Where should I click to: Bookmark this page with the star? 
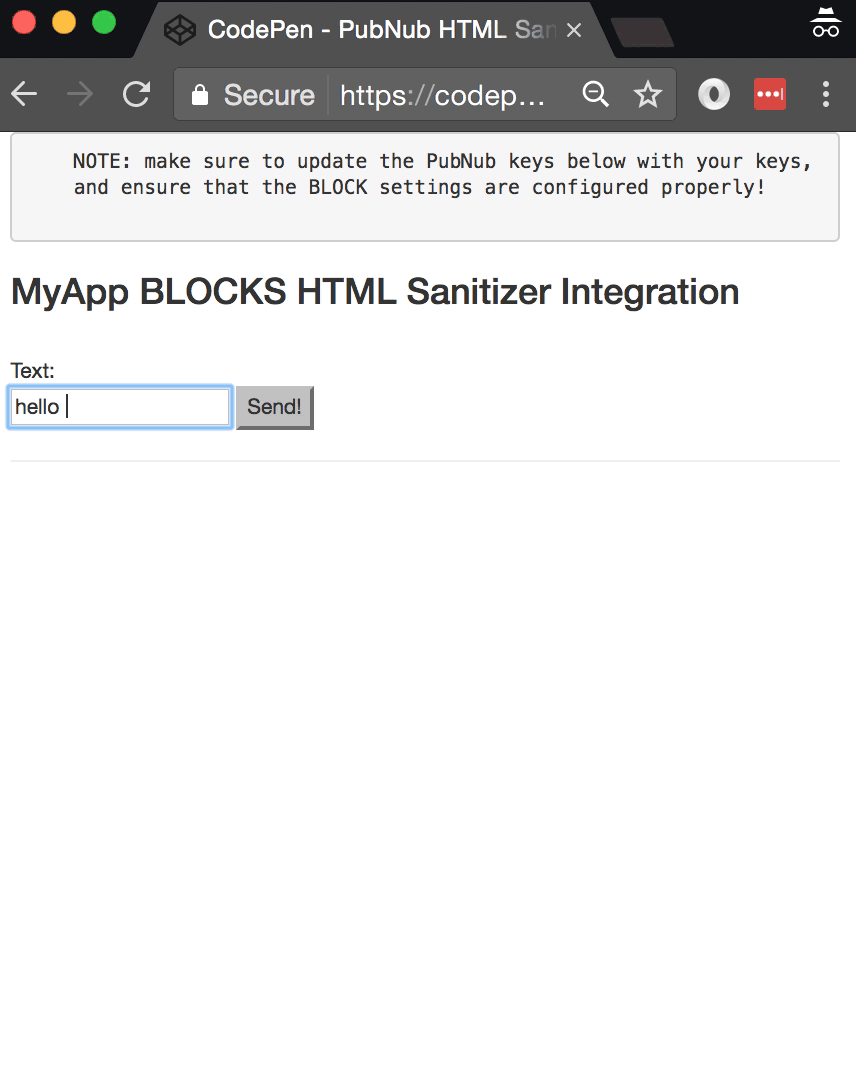coord(648,95)
